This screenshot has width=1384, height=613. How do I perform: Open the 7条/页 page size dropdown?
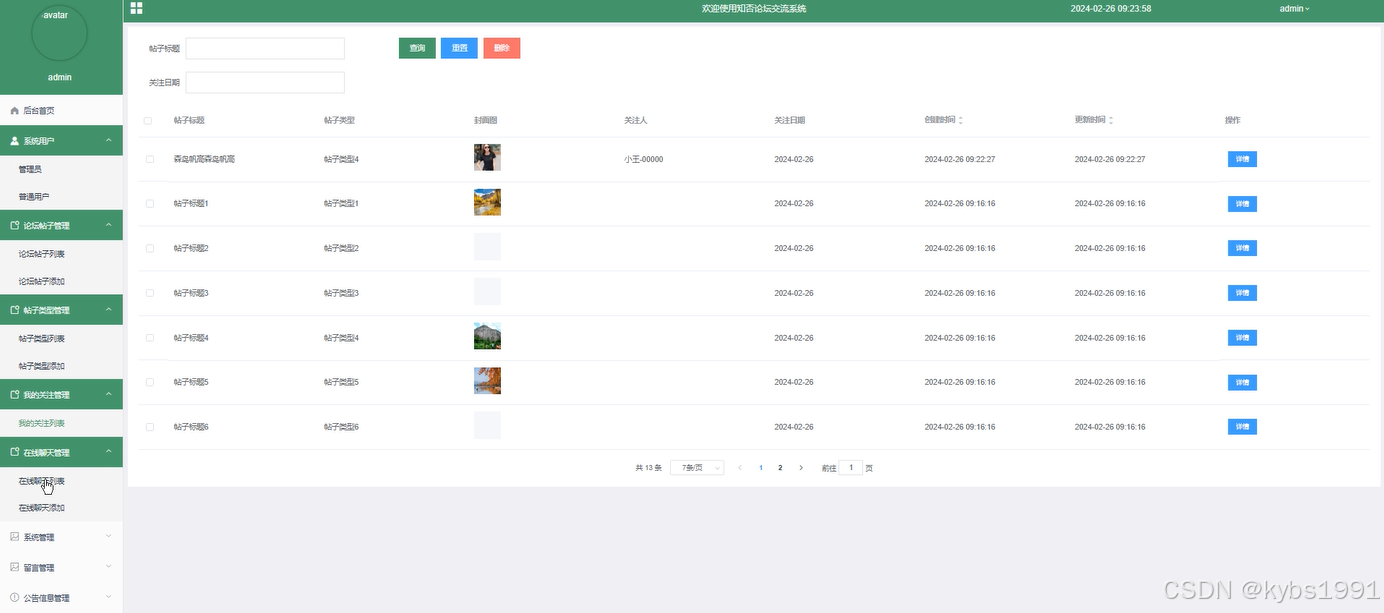697,467
